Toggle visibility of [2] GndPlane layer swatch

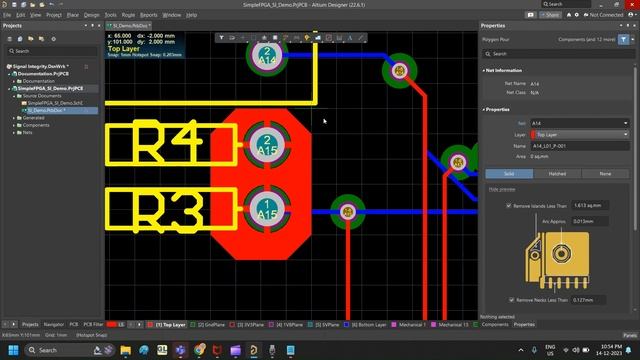(x=193, y=325)
